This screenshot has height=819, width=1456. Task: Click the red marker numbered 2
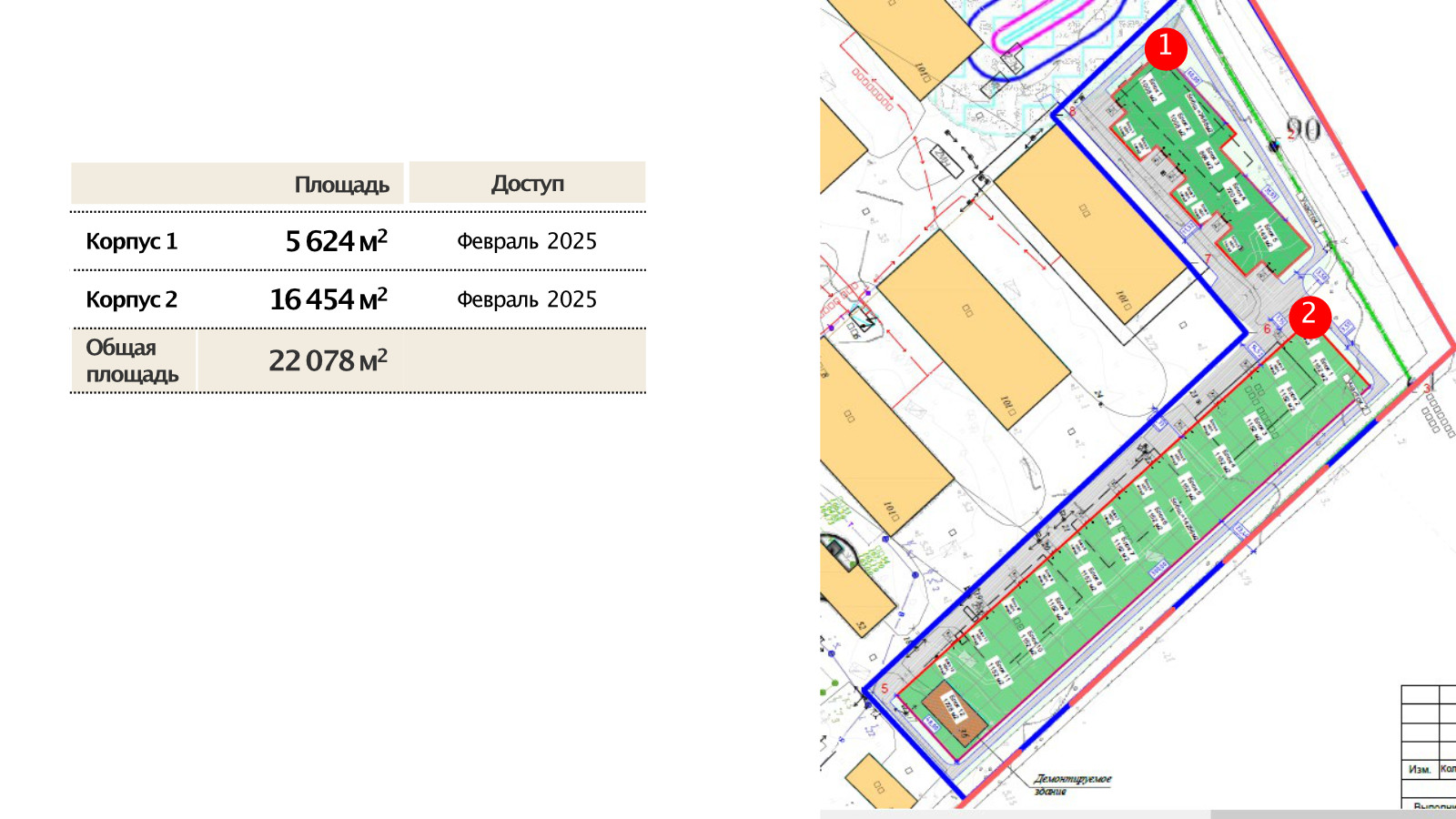1309,317
